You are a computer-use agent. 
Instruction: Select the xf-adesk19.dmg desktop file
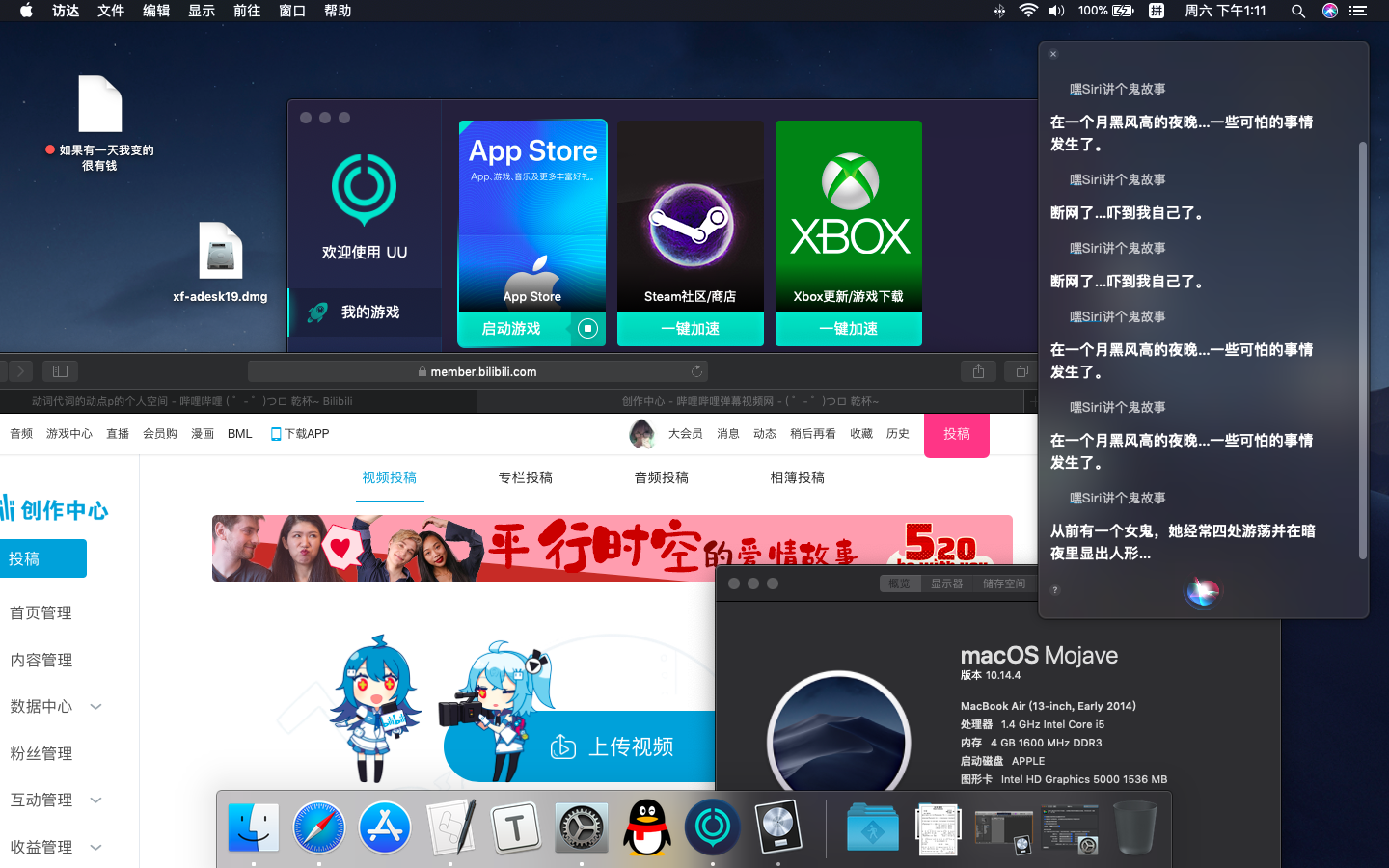coord(220,262)
